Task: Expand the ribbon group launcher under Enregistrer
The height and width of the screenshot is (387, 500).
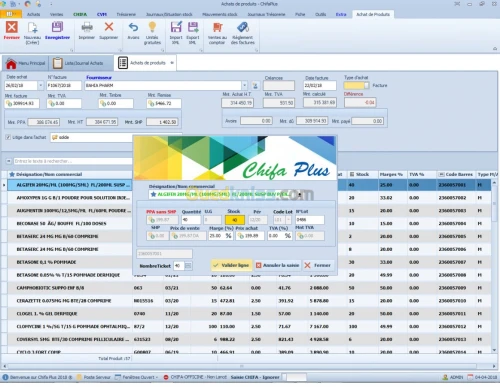Action: (72, 50)
